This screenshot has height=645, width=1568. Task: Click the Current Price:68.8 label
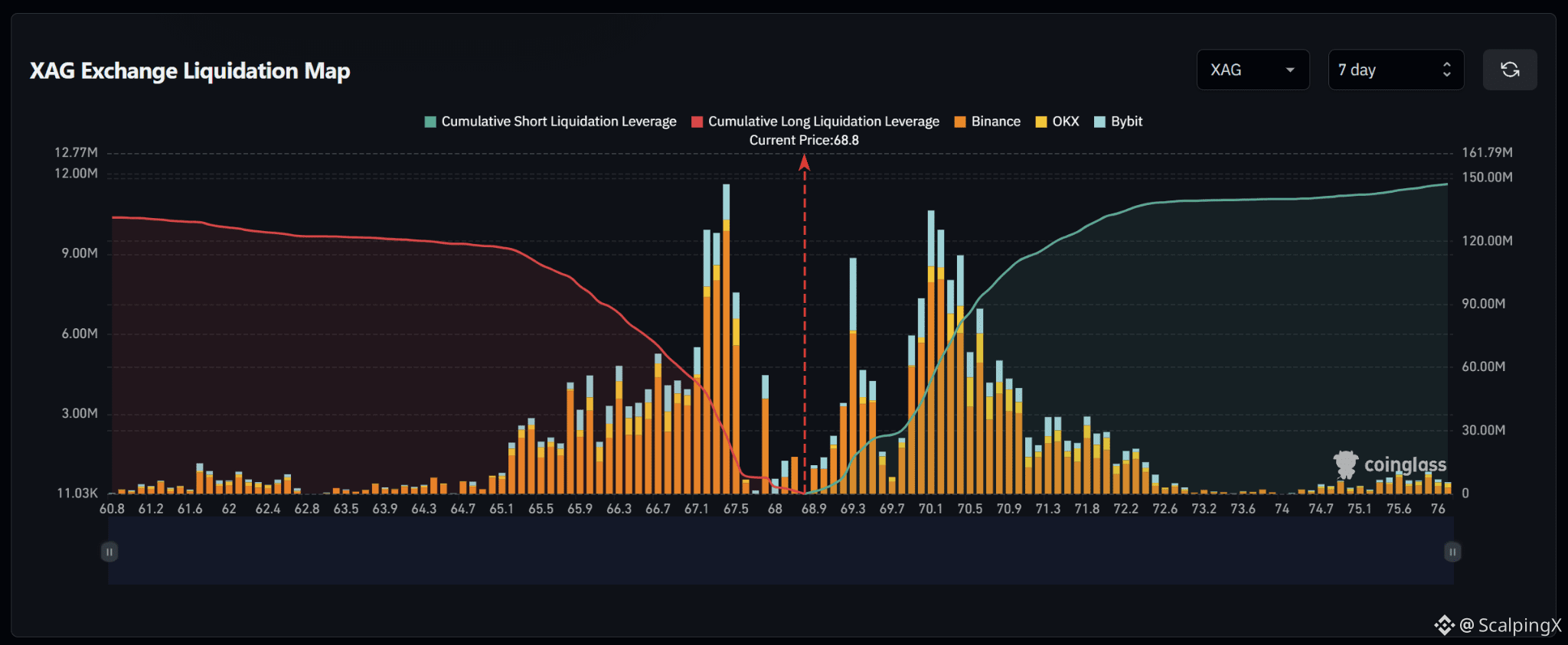pyautogui.click(x=804, y=140)
